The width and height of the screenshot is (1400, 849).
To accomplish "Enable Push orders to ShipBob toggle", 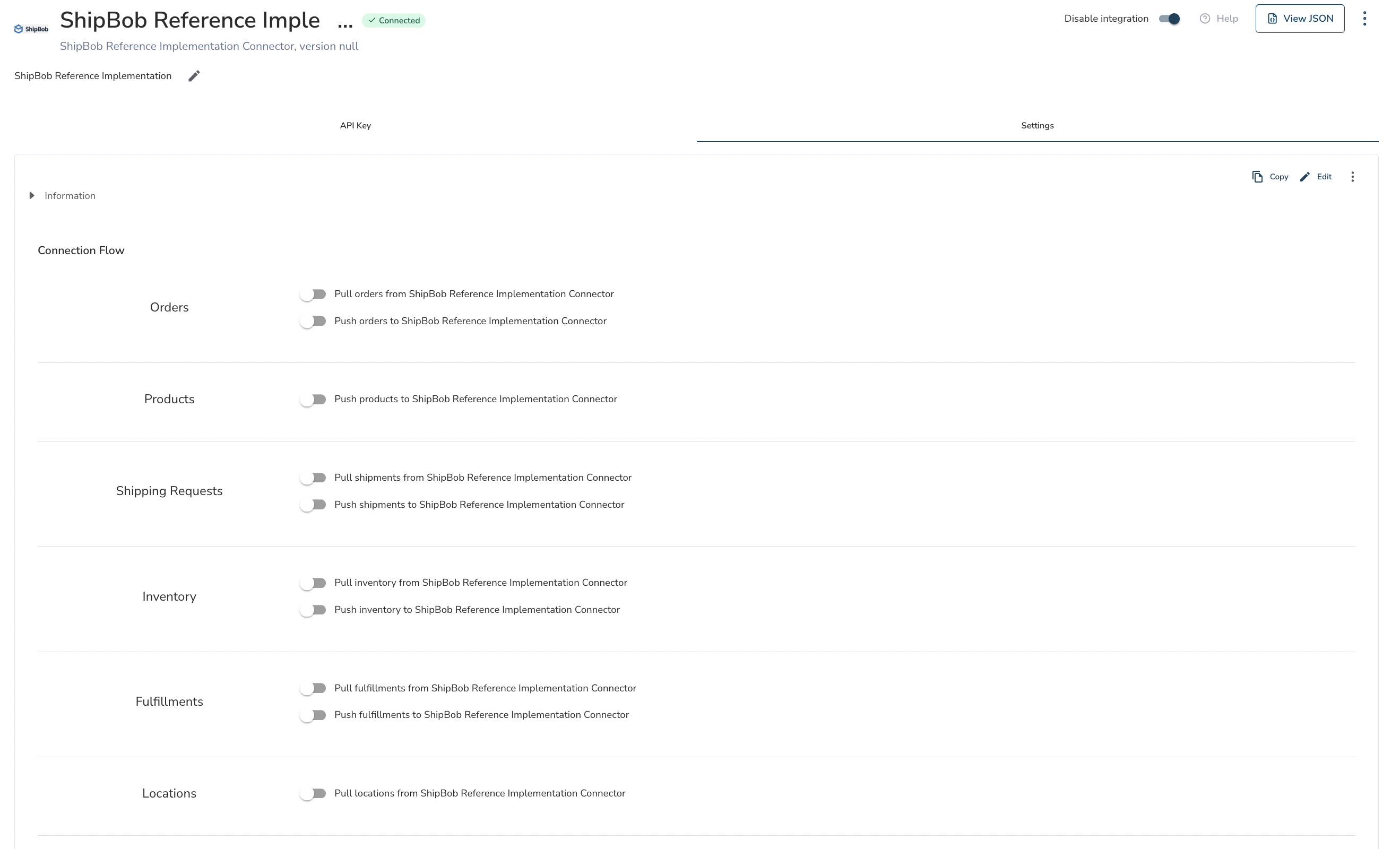I will (x=313, y=322).
